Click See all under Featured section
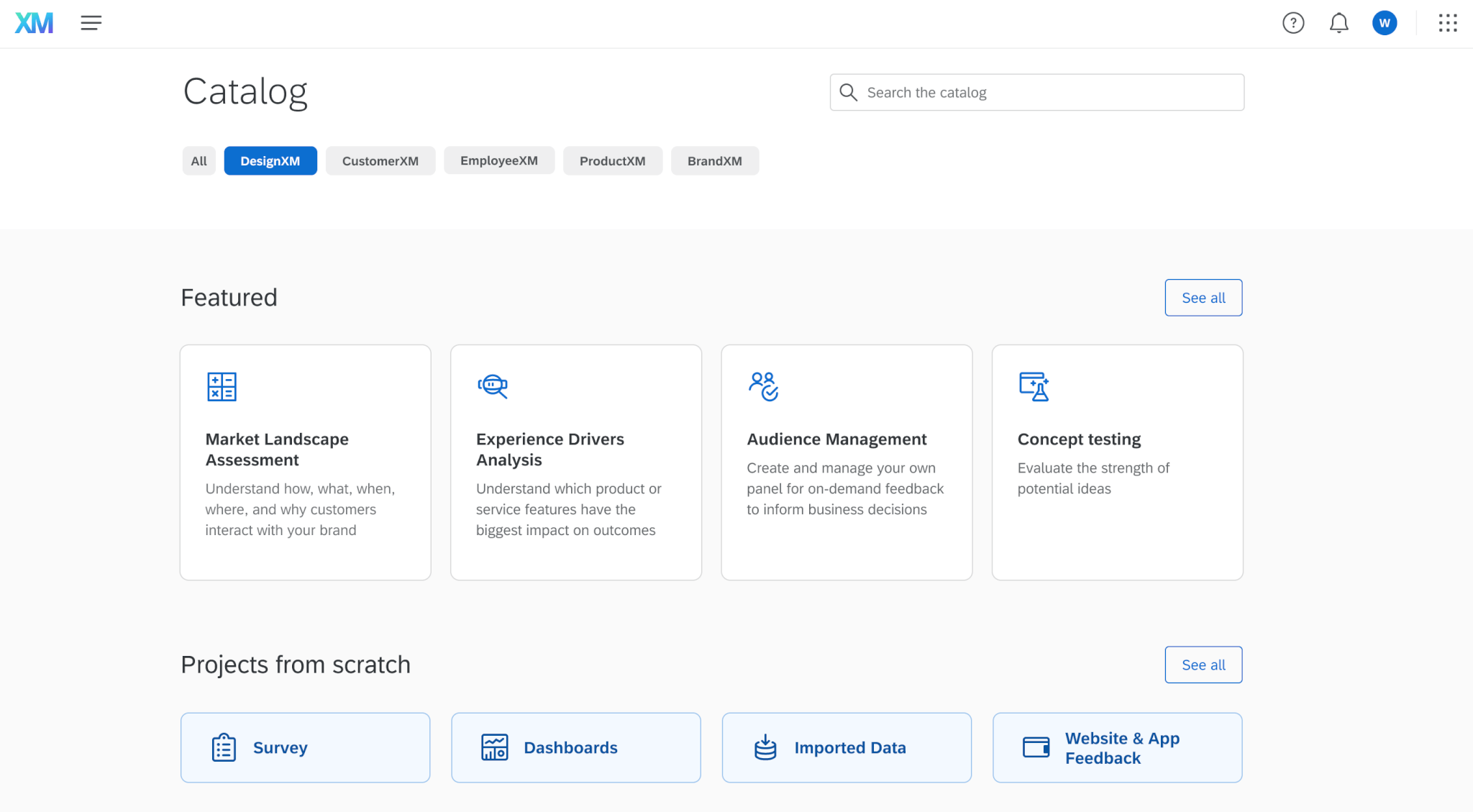The image size is (1473, 812). click(x=1204, y=297)
